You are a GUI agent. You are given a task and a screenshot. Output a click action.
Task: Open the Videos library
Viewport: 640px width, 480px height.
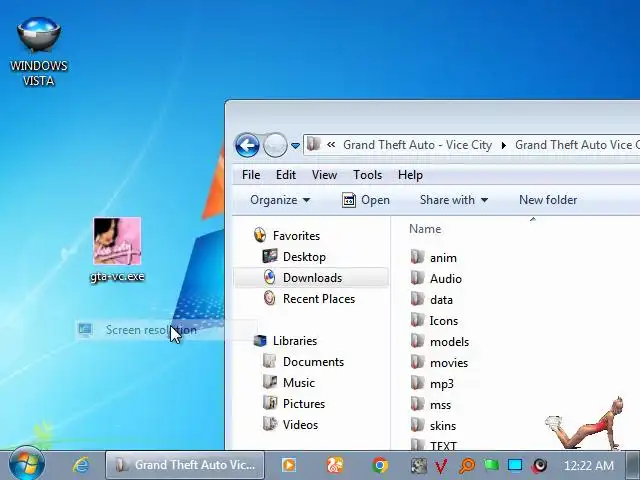coord(300,425)
